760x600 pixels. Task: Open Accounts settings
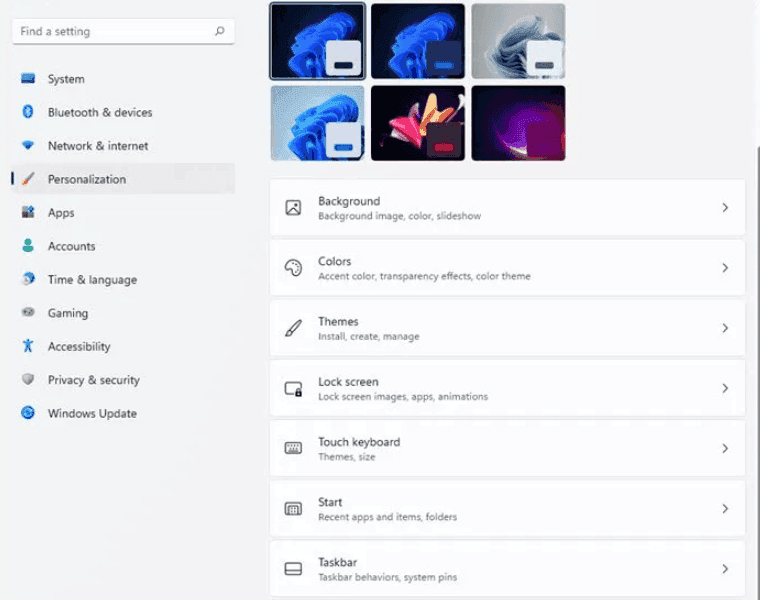point(123,246)
